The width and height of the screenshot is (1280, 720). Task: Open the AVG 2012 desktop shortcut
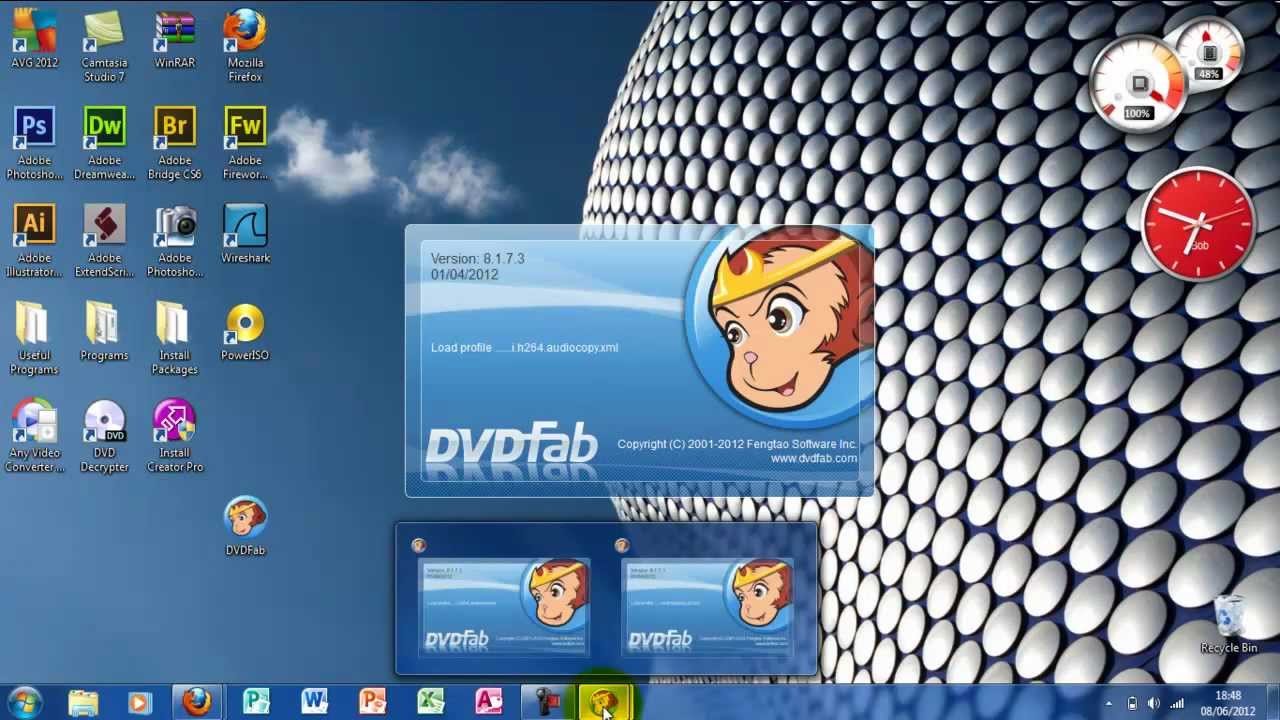[x=34, y=40]
